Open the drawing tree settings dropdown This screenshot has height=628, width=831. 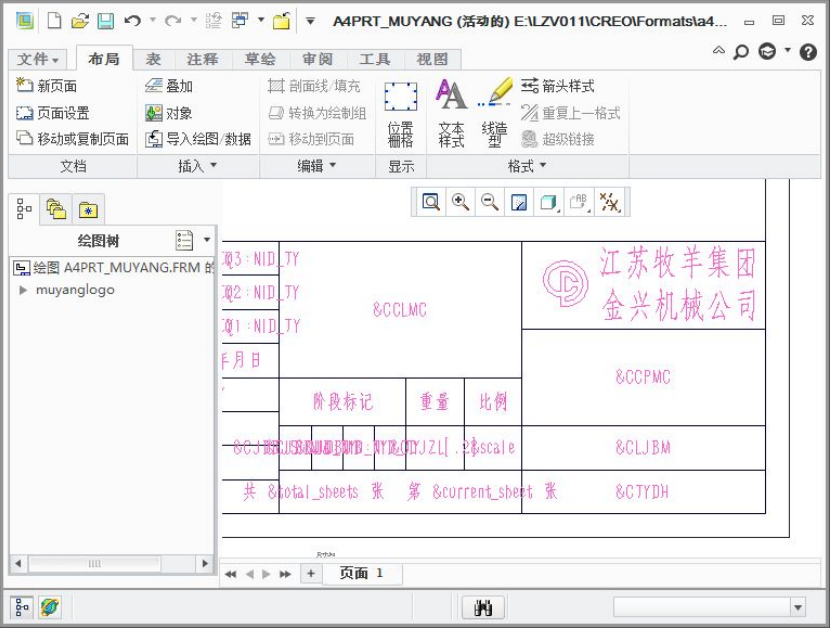coord(207,240)
